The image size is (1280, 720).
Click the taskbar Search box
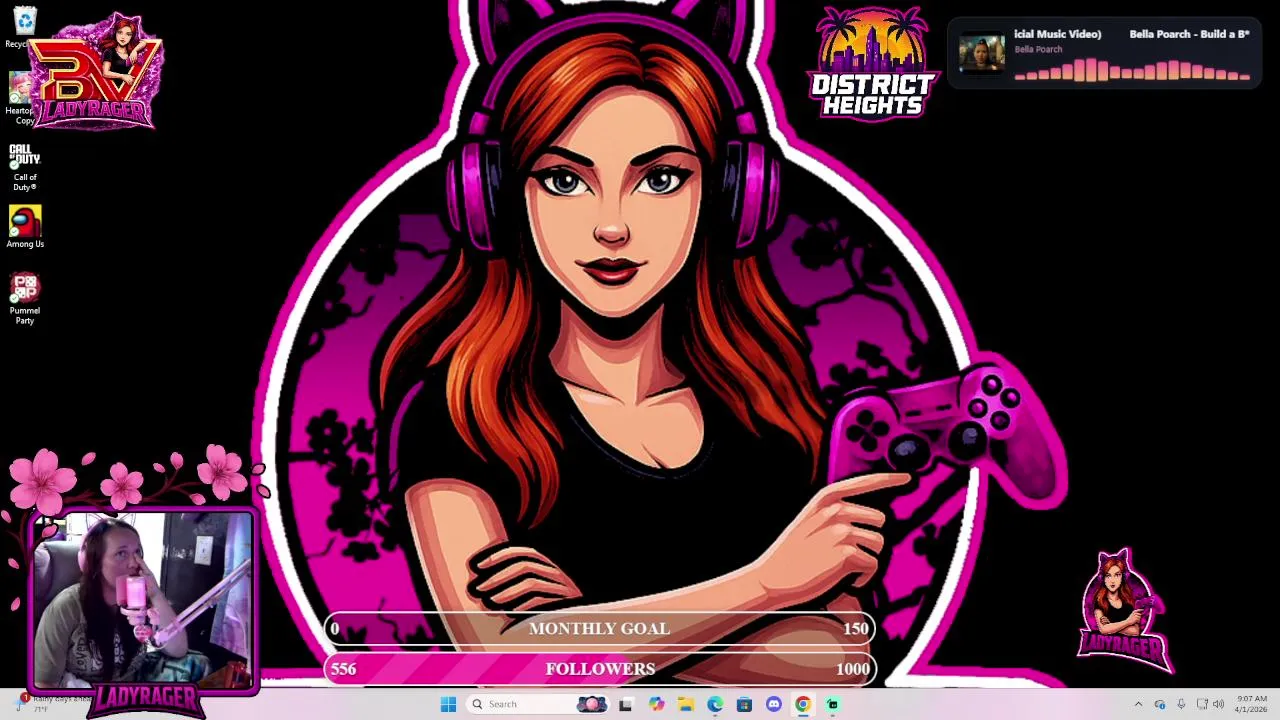(x=539, y=704)
